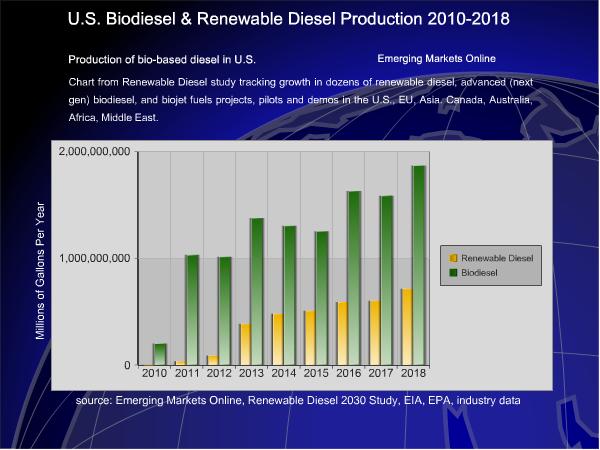Select the 'Biodiesel' legend label
This screenshot has height=450, width=600.
pyautogui.click(x=479, y=272)
